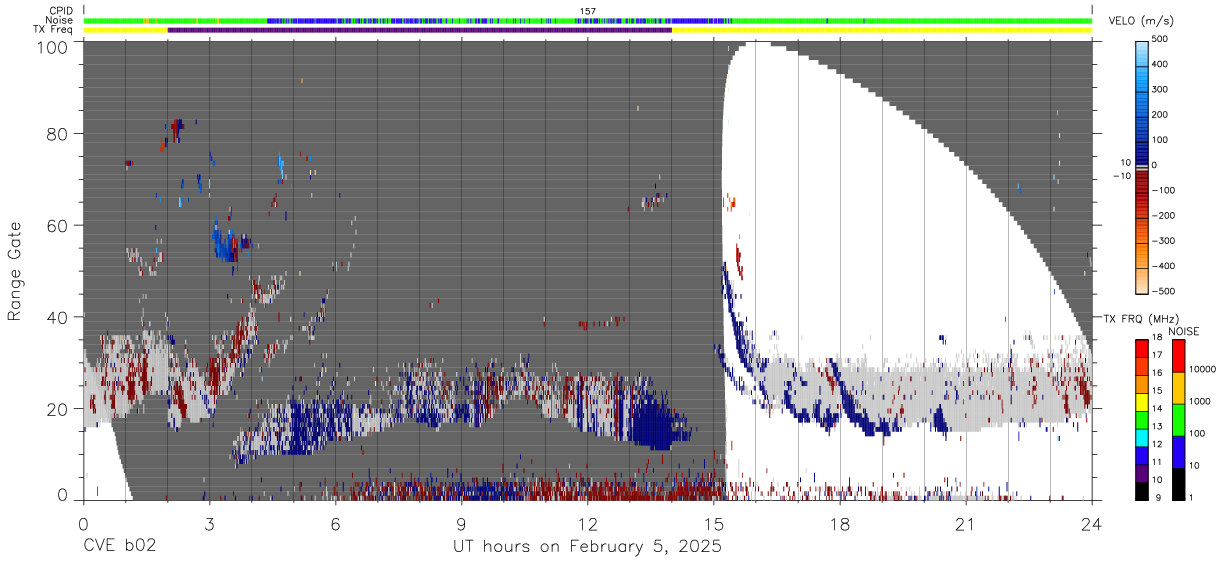The width and height of the screenshot is (1228, 567).
Task: Click the VELO (m/s) legend title
Action: [x=1141, y=21]
